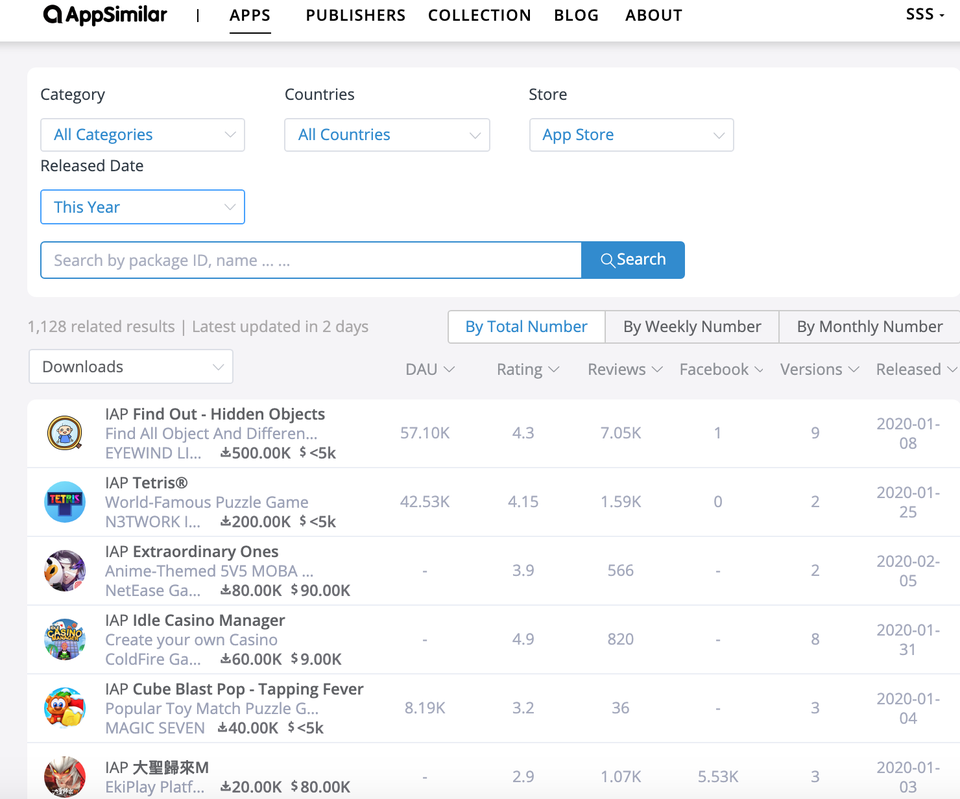Open the PUBLISHERS page
The height and width of the screenshot is (799, 960).
pos(356,15)
